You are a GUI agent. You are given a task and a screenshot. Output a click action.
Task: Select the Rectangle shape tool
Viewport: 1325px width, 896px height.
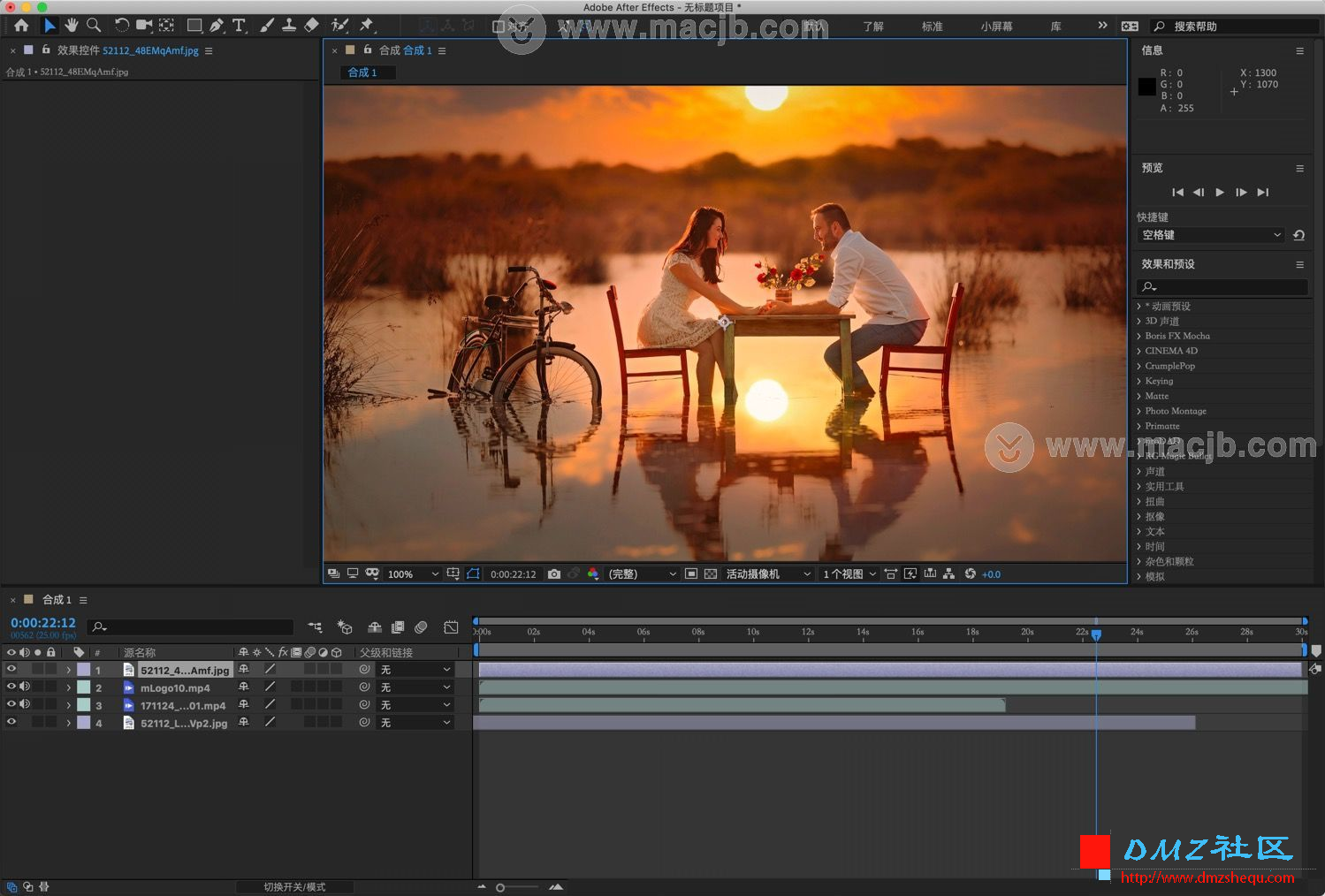point(194,26)
